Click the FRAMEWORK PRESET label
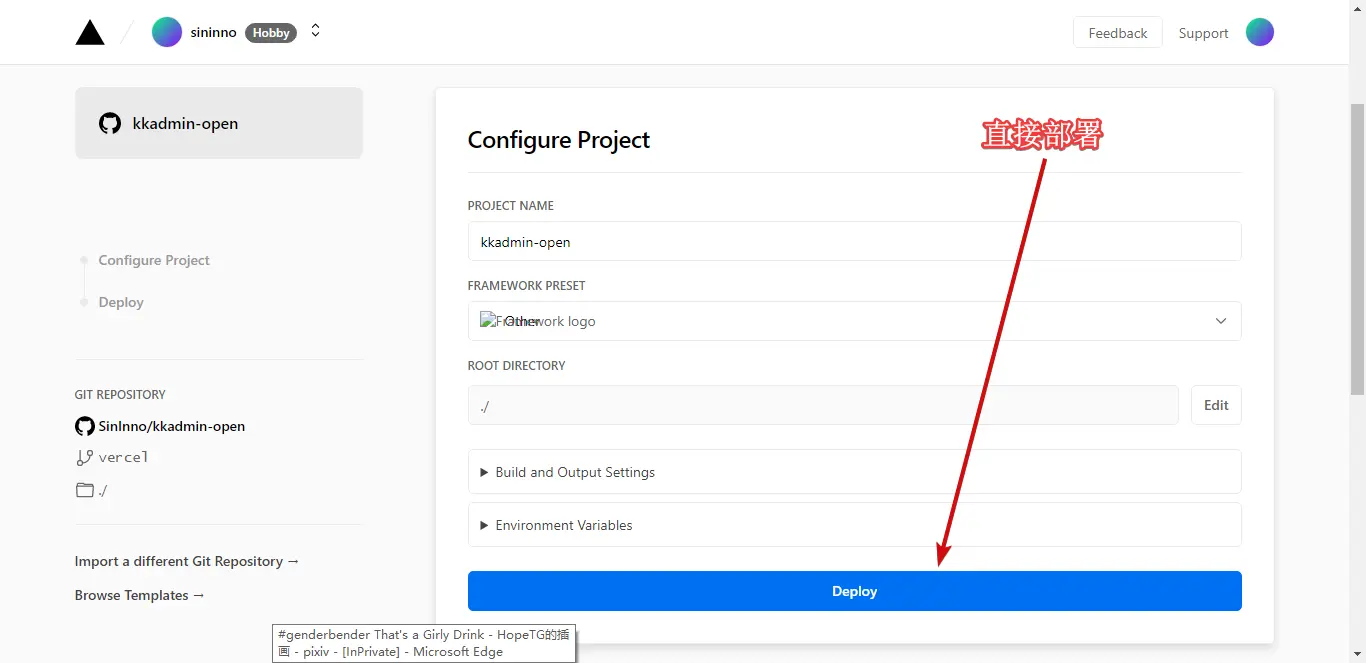Viewport: 1366px width, 663px height. [527, 285]
